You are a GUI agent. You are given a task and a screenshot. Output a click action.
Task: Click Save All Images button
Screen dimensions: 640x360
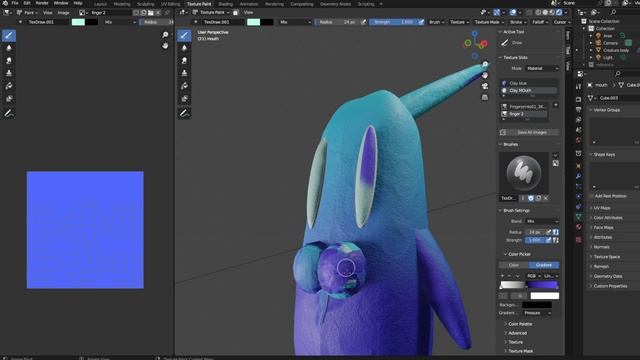(529, 132)
